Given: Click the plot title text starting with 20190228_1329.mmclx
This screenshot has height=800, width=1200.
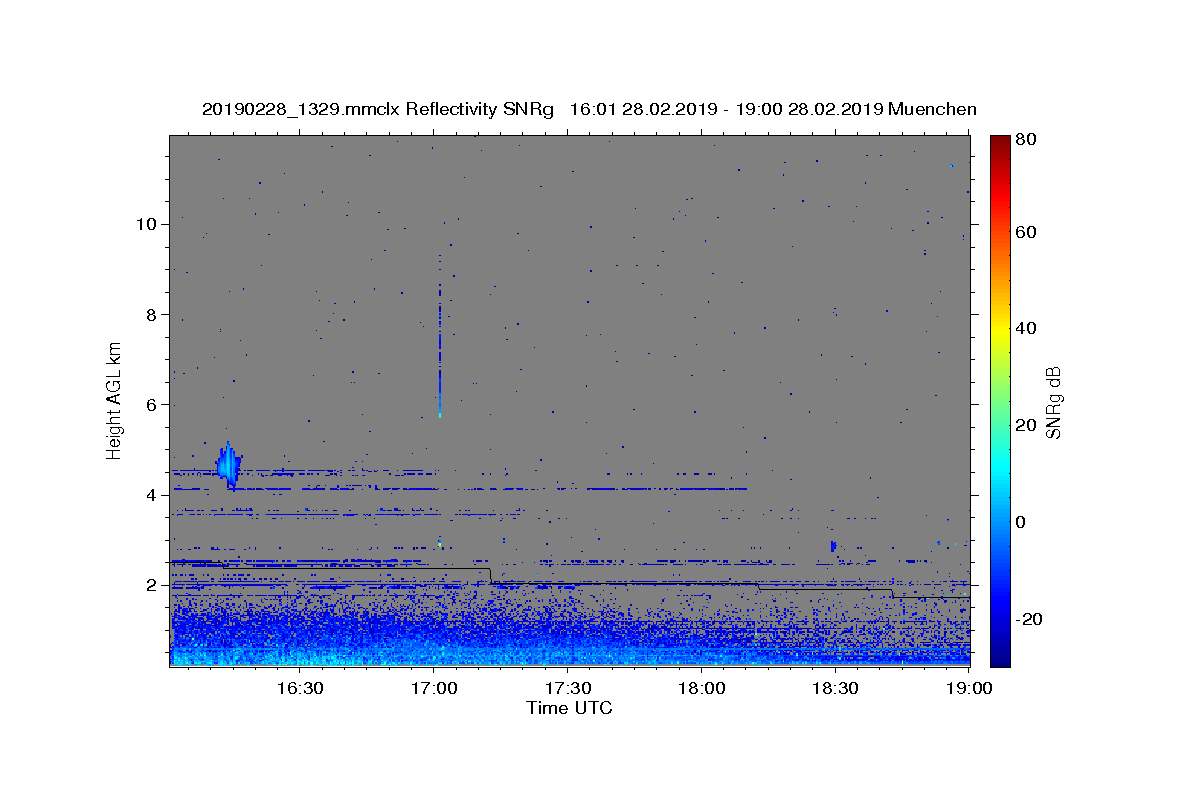Looking at the screenshot, I should tap(589, 109).
